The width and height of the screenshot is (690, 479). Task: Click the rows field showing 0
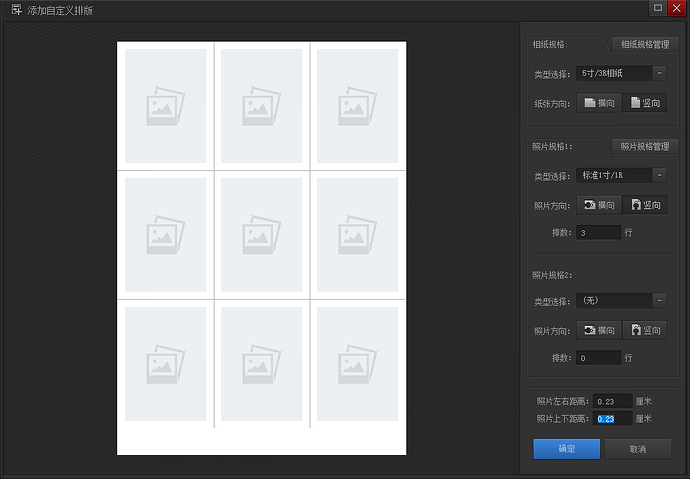[598, 358]
